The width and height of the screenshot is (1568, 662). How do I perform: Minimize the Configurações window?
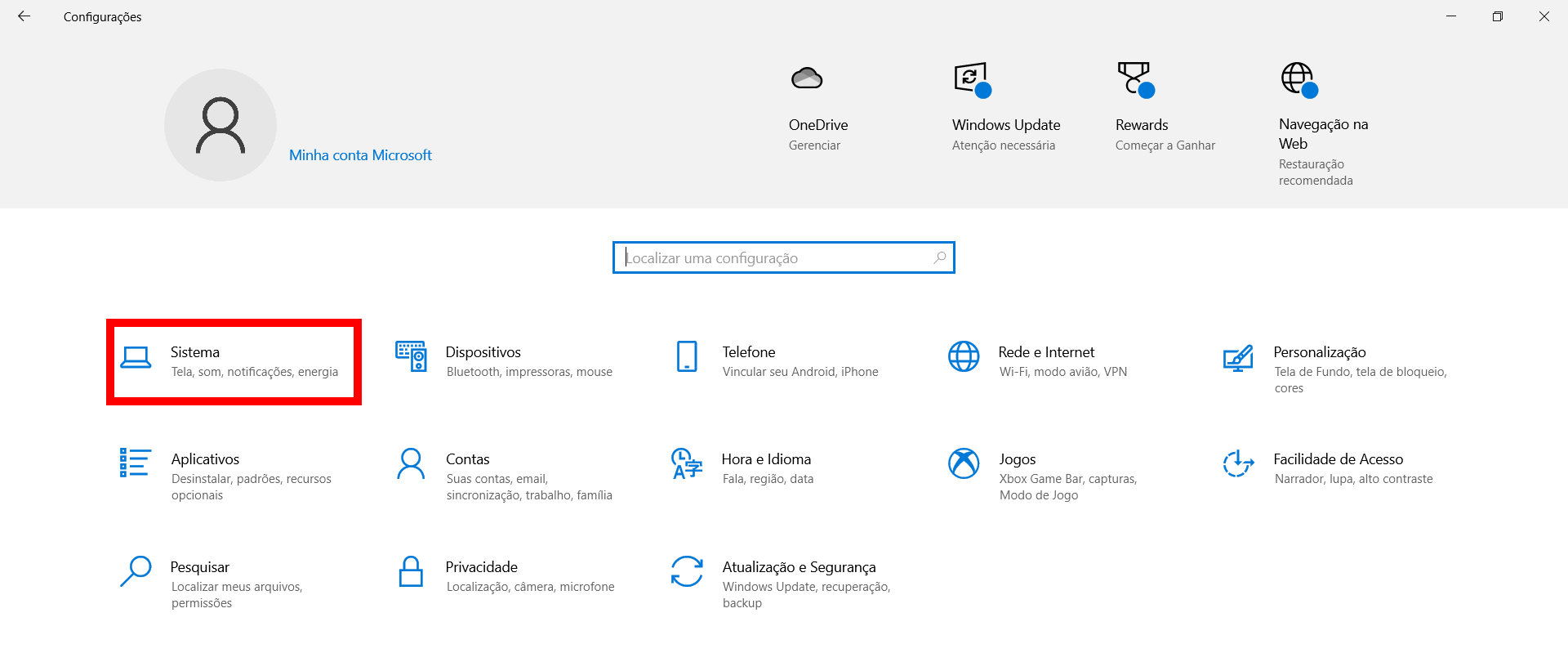click(1451, 16)
